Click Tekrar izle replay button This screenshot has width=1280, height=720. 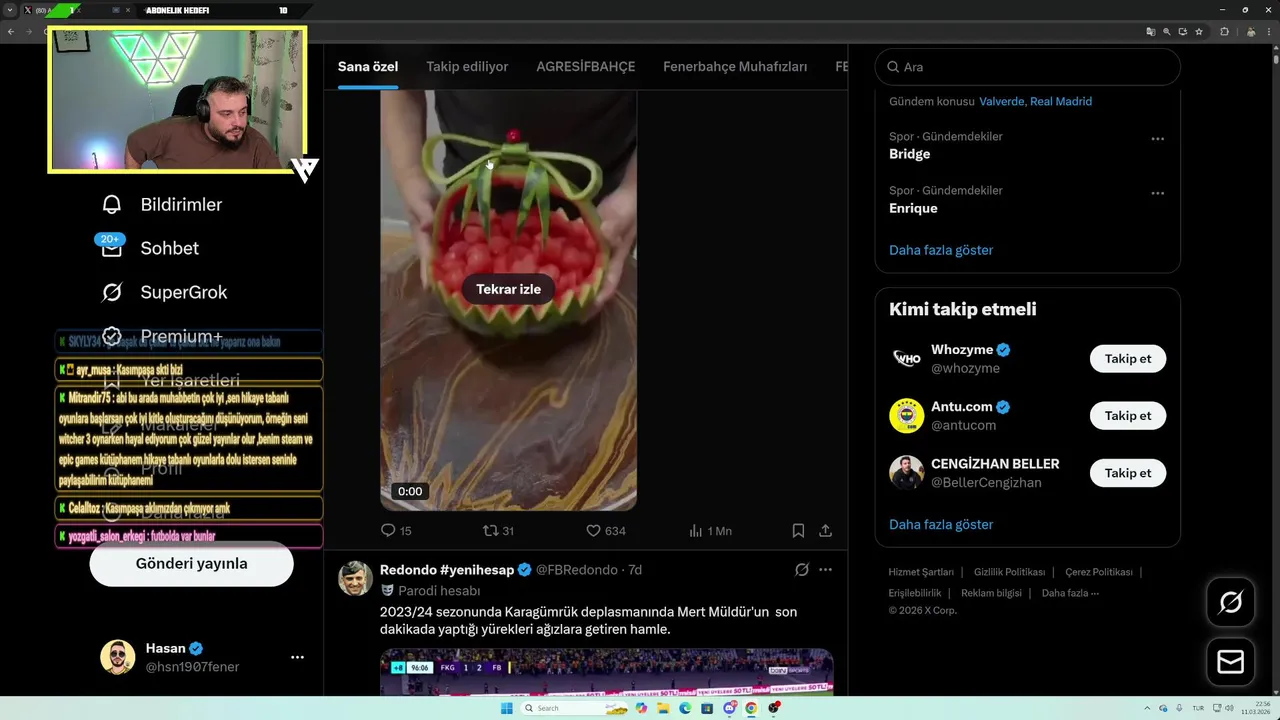pyautogui.click(x=508, y=289)
